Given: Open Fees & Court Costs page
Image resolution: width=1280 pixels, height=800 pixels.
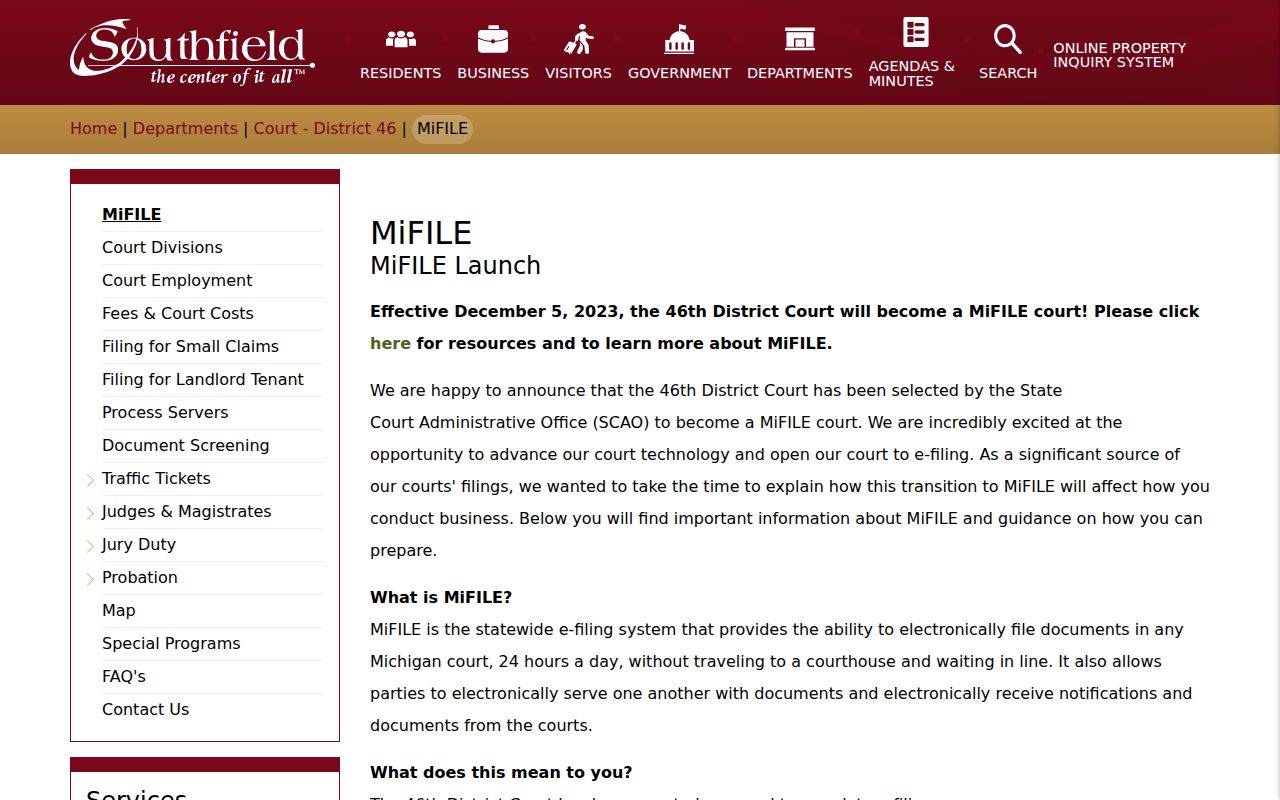Looking at the screenshot, I should click(x=178, y=313).
